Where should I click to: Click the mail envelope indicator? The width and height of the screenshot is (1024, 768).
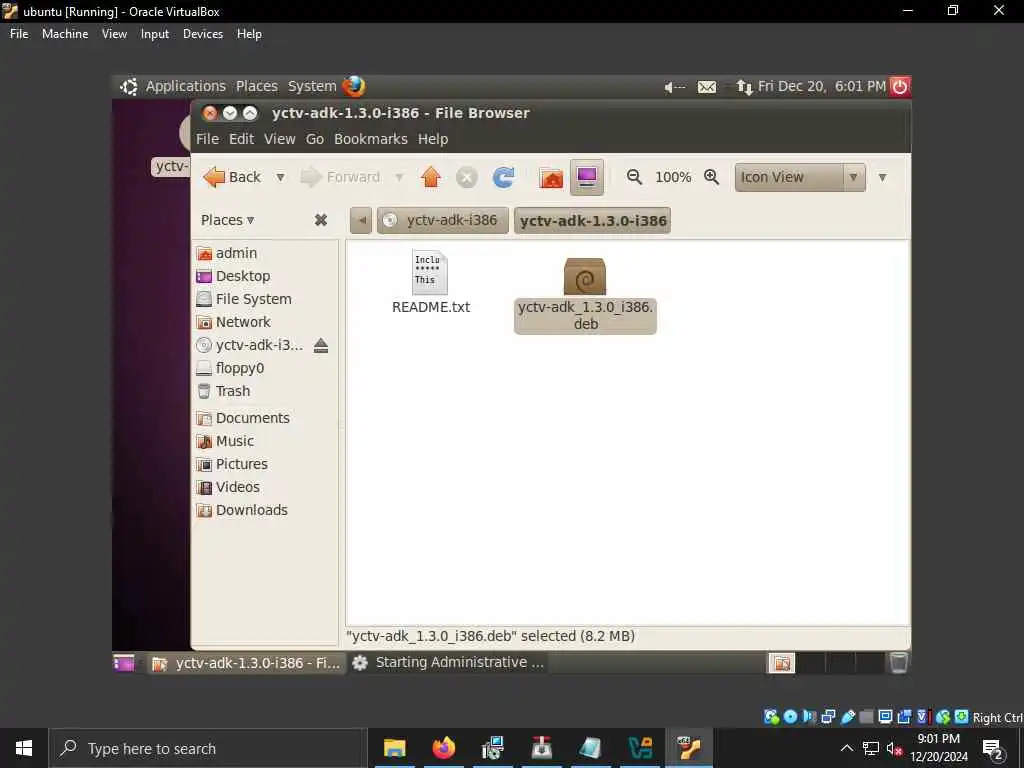(x=707, y=87)
